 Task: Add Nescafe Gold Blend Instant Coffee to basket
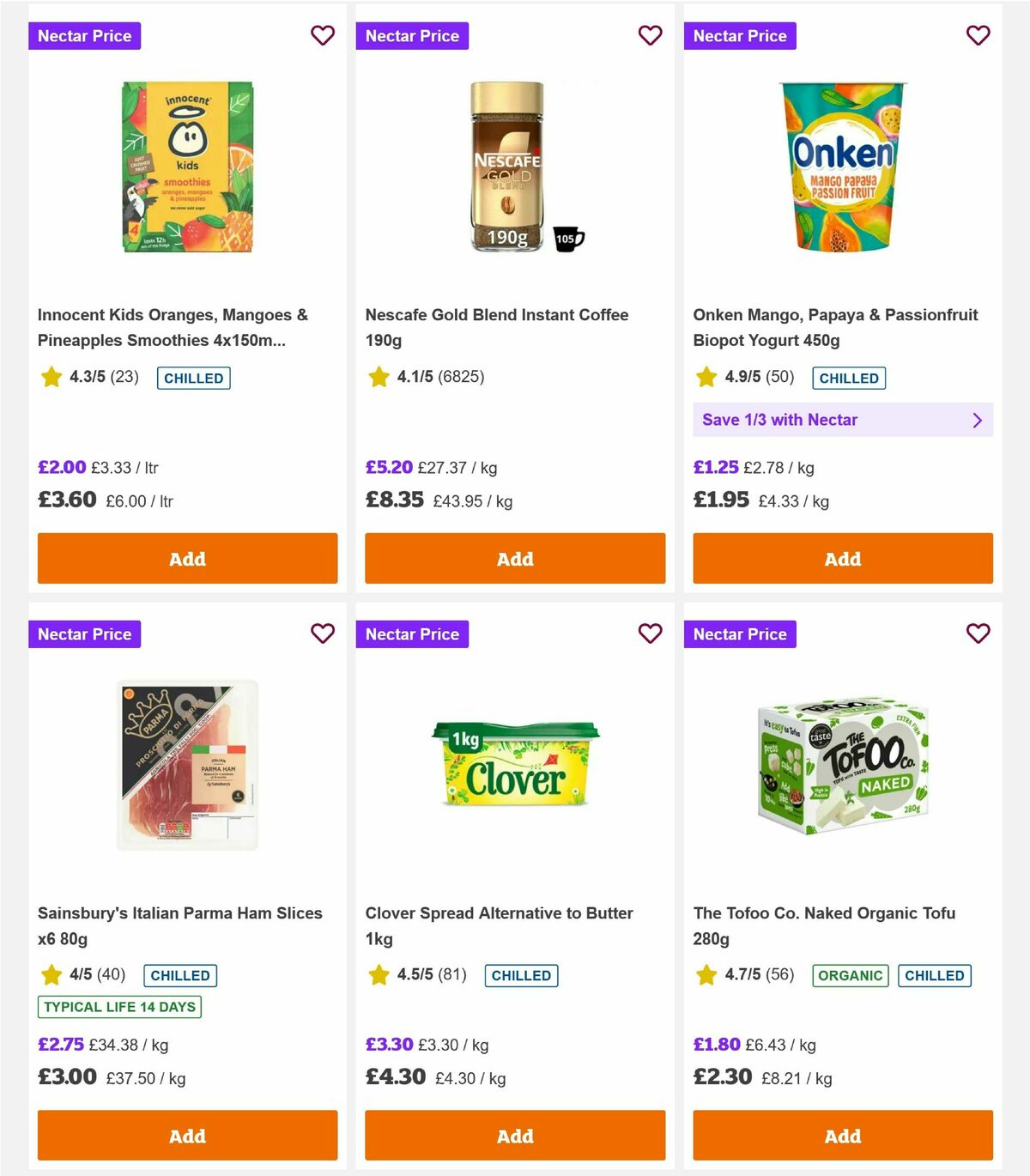click(x=515, y=558)
